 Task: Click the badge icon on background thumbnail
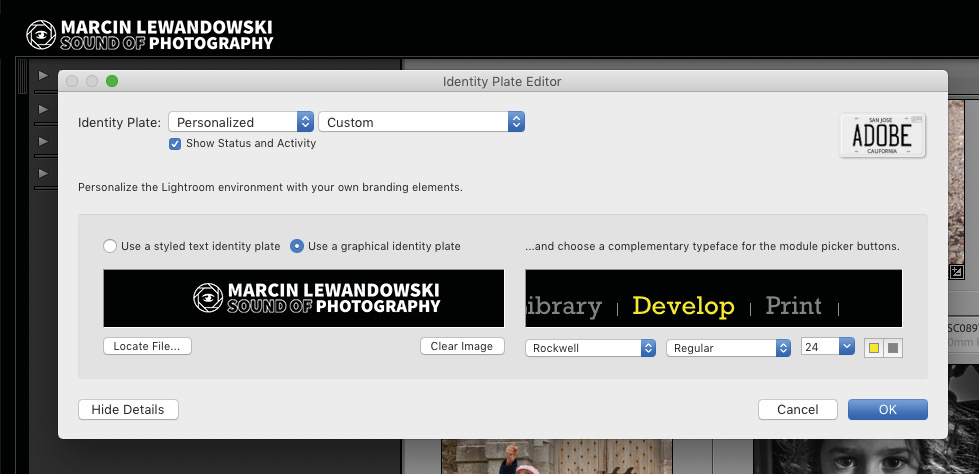957,272
